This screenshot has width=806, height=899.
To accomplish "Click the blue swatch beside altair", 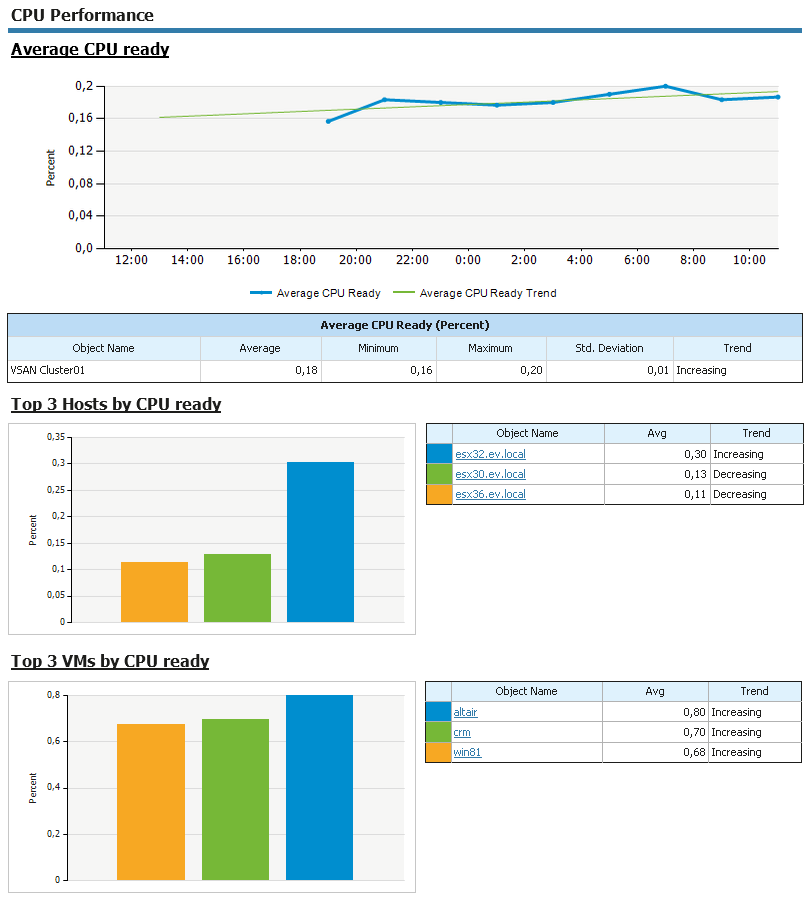I will pos(439,712).
